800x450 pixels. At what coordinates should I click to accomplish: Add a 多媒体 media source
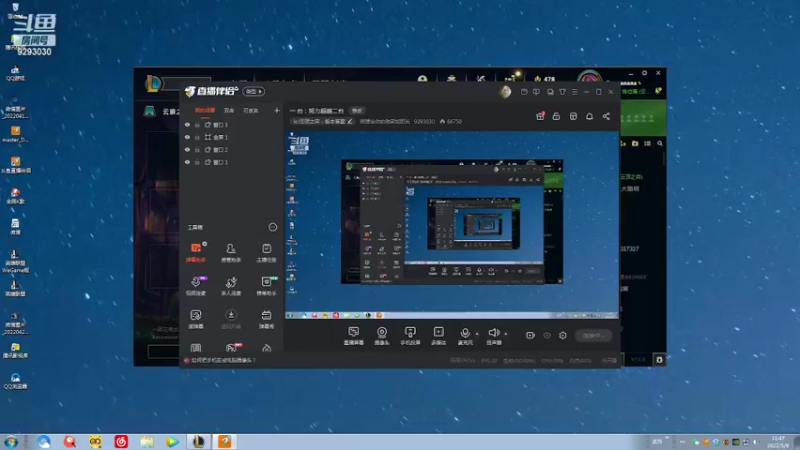coord(438,336)
